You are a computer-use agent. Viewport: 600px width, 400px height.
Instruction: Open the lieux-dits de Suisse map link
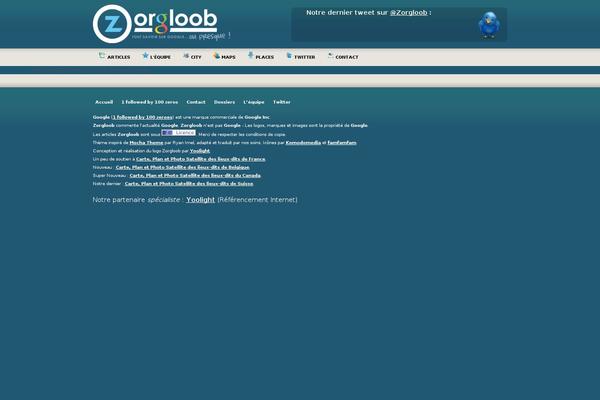coord(189,184)
